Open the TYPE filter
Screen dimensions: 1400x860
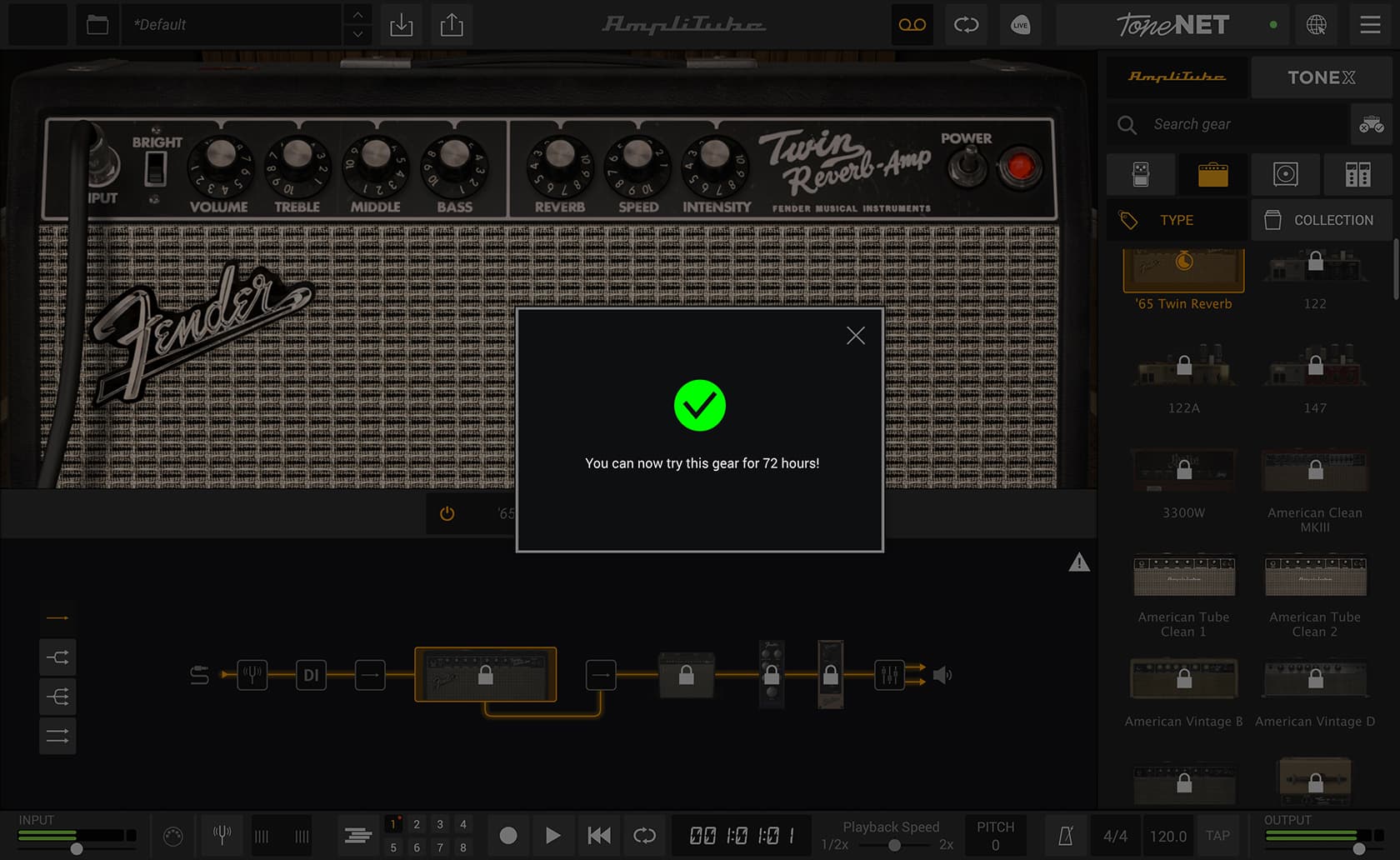click(1177, 220)
